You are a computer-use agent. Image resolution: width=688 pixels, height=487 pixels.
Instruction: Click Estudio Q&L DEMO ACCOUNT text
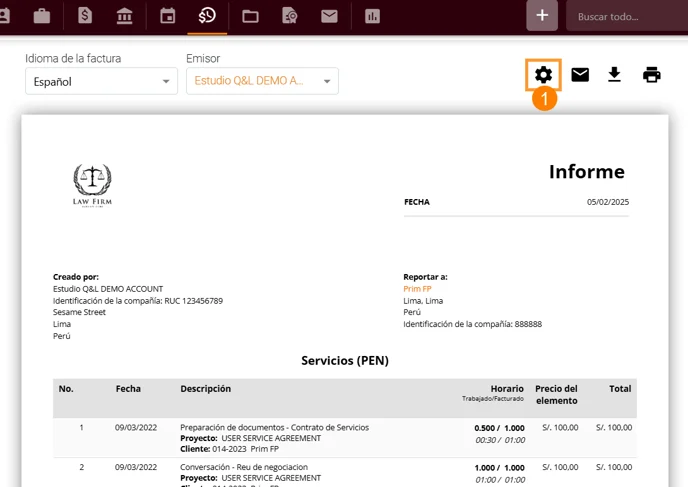point(108,289)
